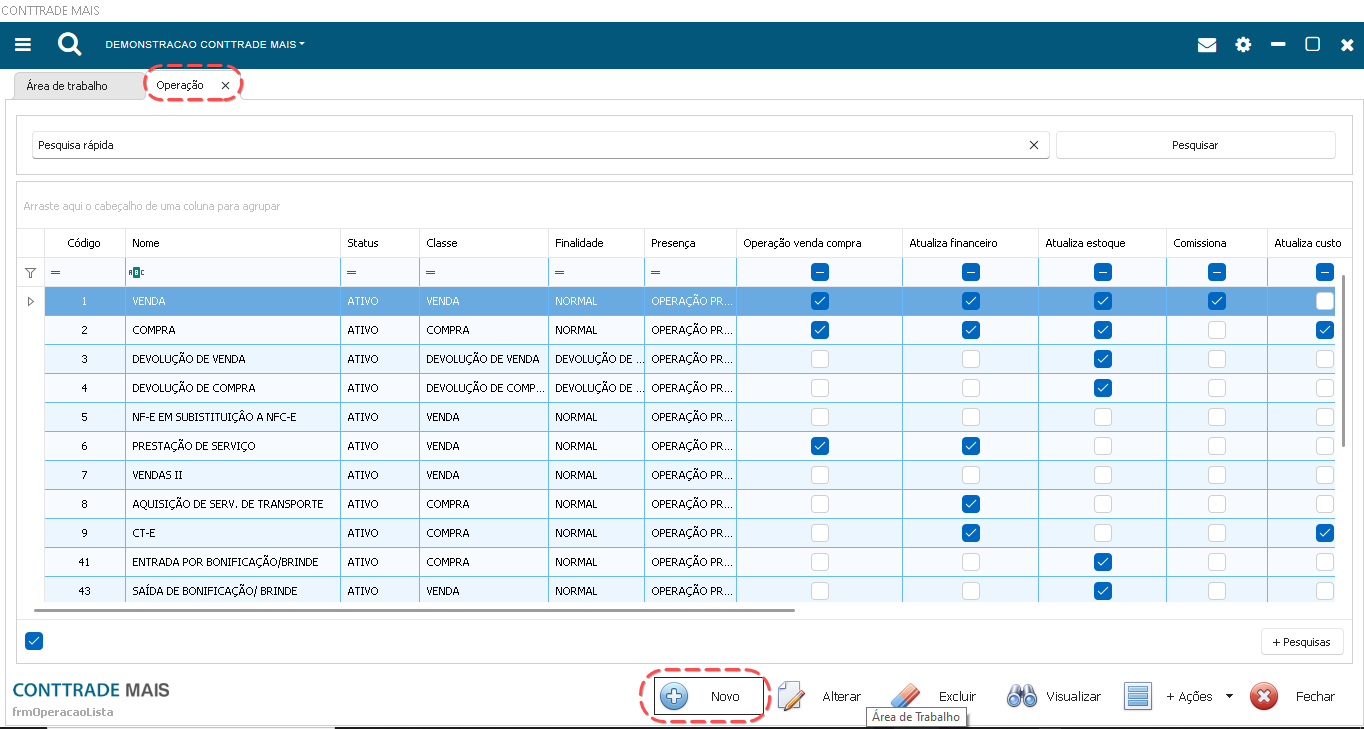Toggle Comissiona checkbox for VENDA row

1216,301
